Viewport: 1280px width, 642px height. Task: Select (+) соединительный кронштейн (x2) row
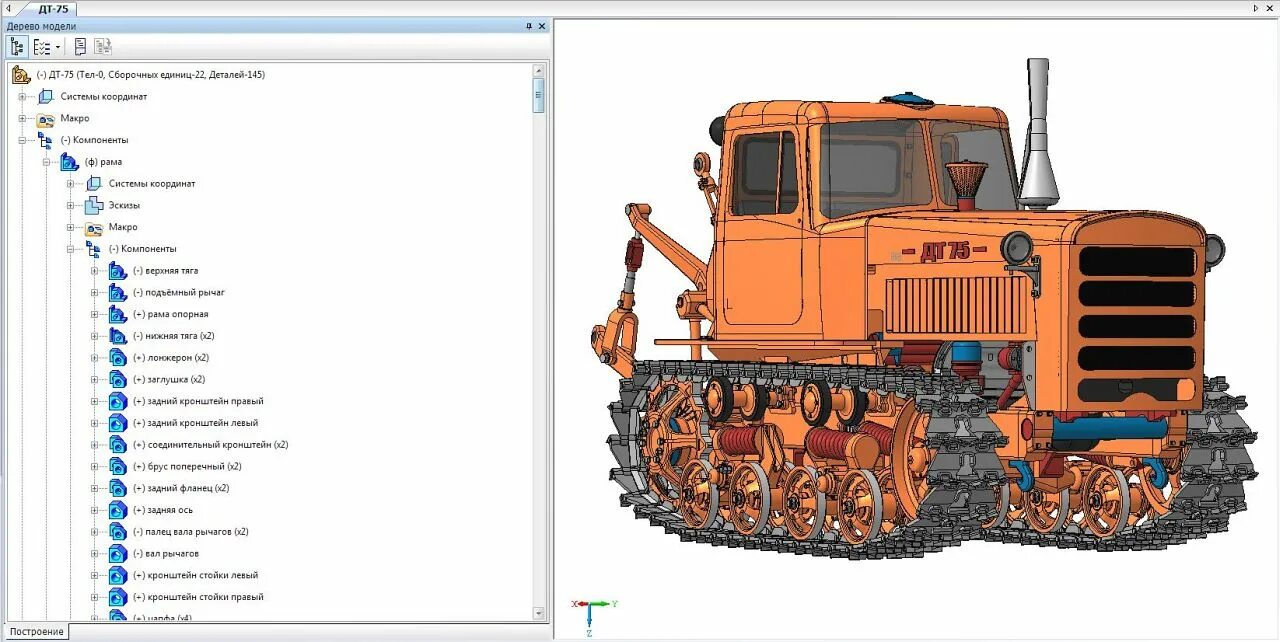[x=210, y=445]
